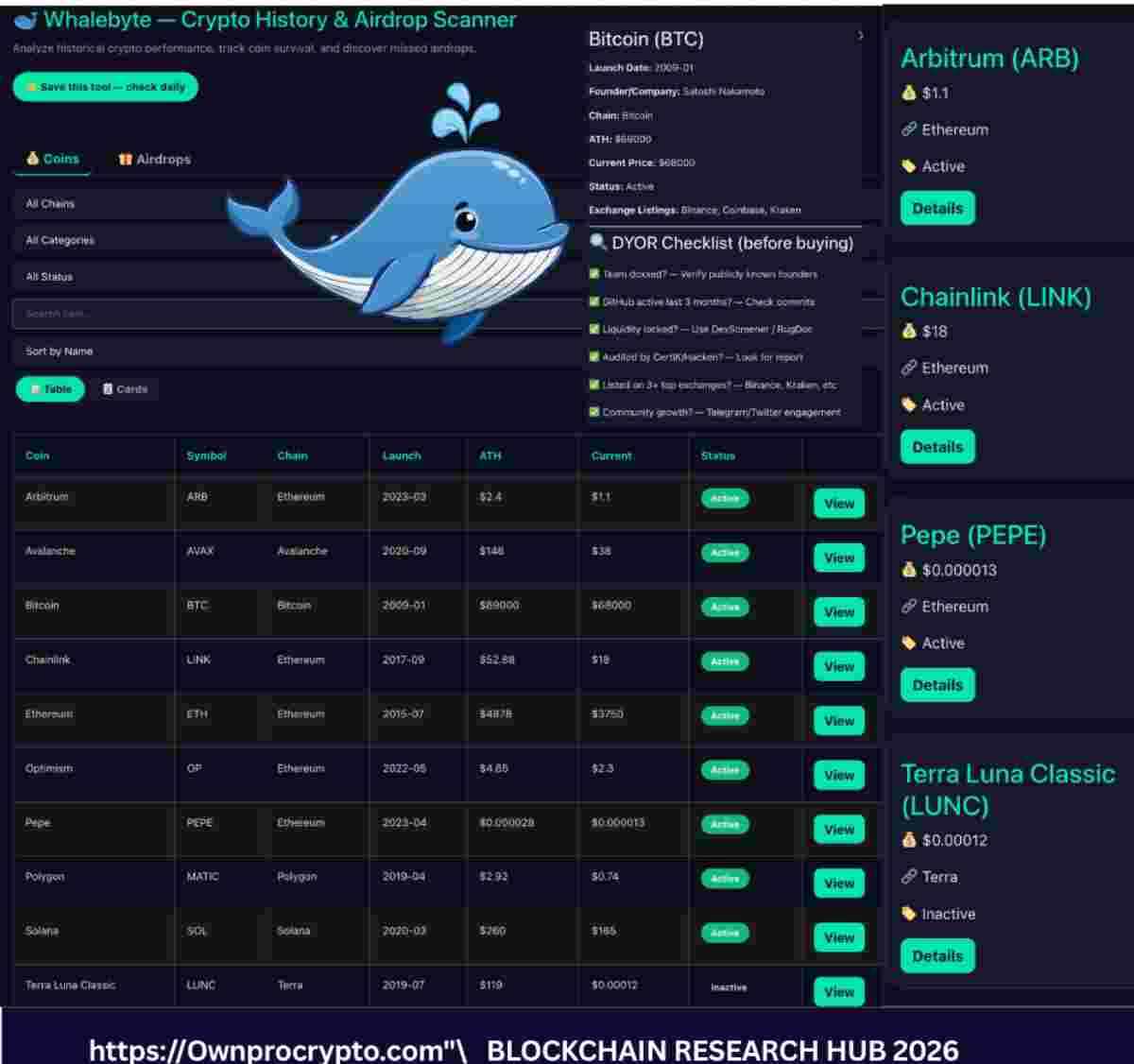1134x1064 pixels.
Task: Toggle the 'Audited by CertiK/Hacken?' checkbox
Action: pos(594,357)
